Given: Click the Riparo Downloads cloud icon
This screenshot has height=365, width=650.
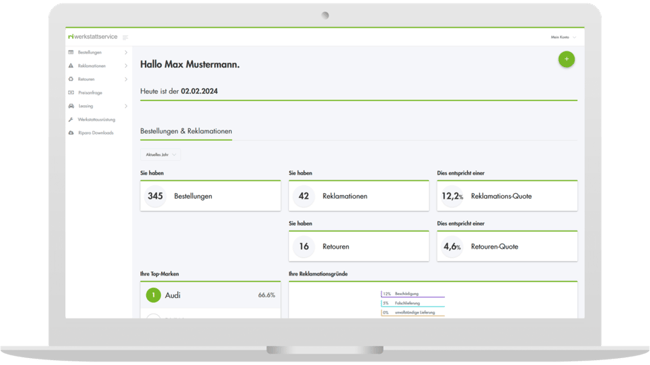Looking at the screenshot, I should coord(71,133).
